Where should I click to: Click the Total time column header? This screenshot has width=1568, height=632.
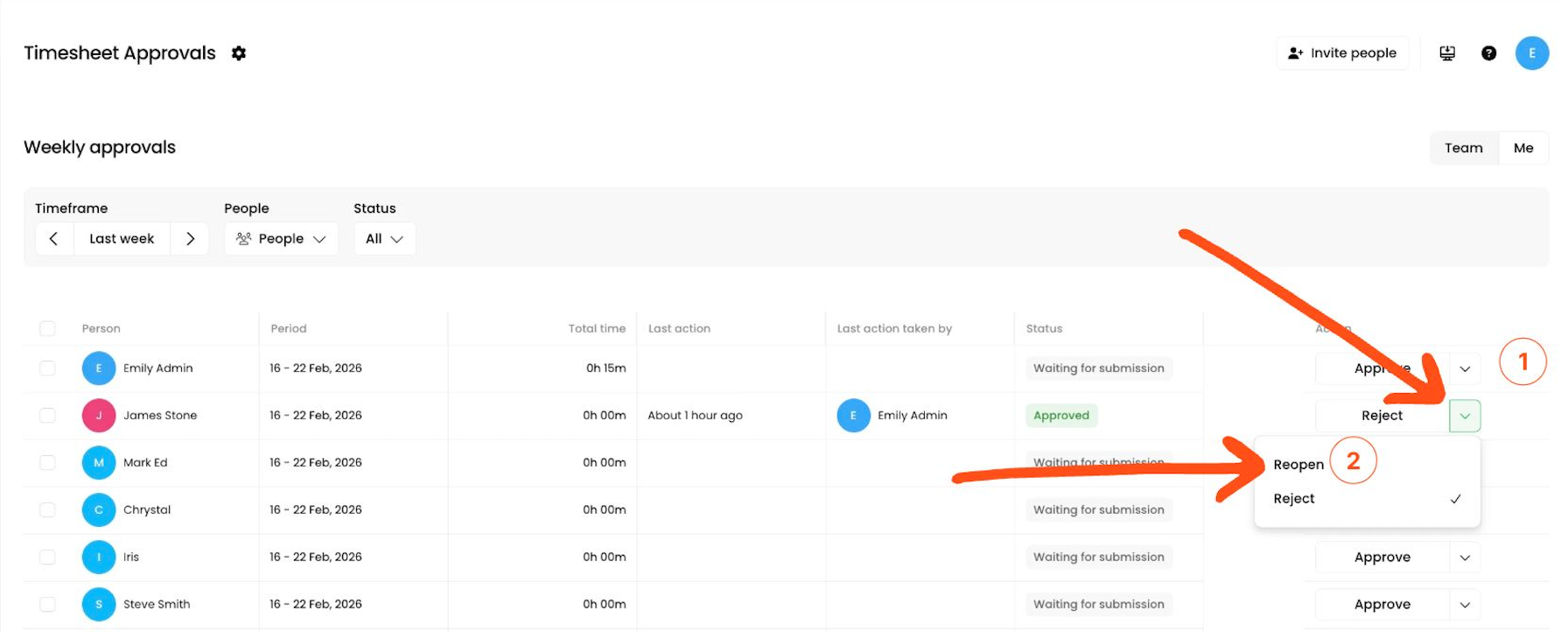point(597,329)
